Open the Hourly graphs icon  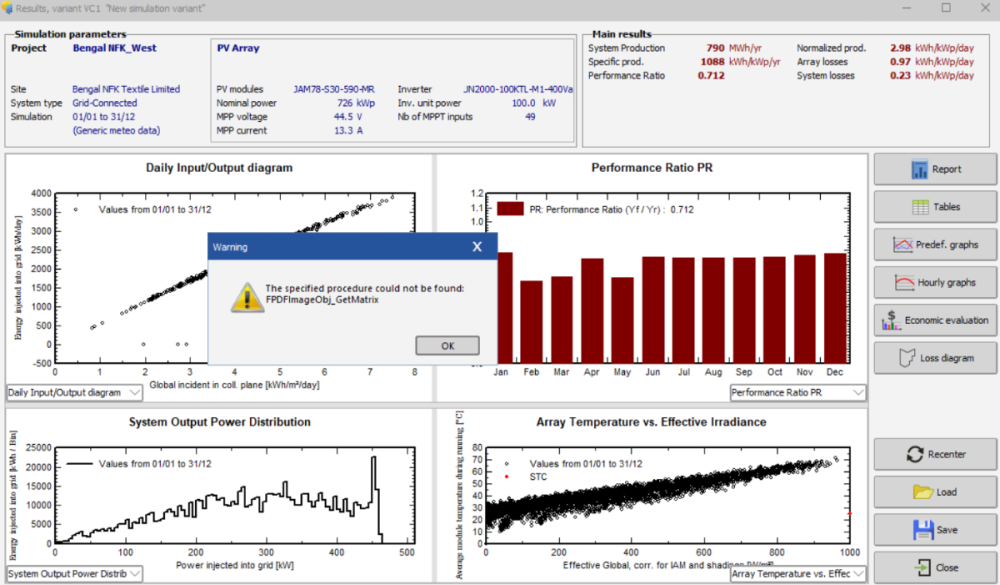point(904,283)
